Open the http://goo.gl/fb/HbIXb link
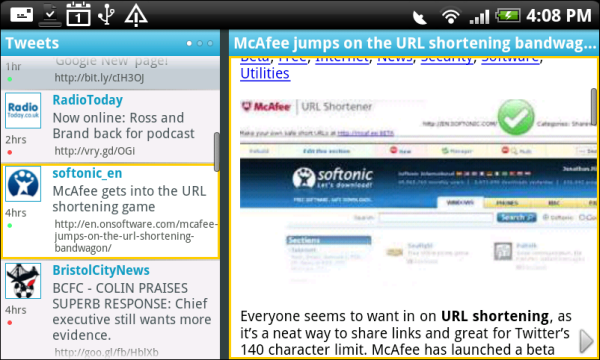Image resolution: width=600 pixels, height=360 pixels. (x=106, y=352)
